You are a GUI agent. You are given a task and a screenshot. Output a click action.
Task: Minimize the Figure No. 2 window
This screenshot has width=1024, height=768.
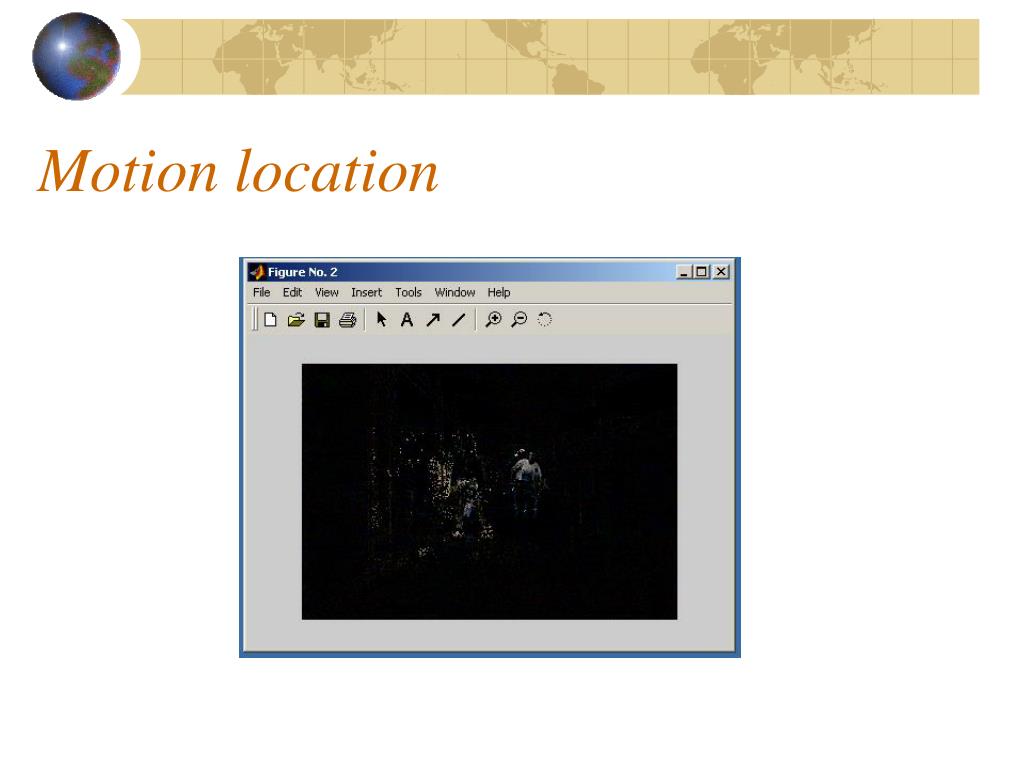point(684,272)
